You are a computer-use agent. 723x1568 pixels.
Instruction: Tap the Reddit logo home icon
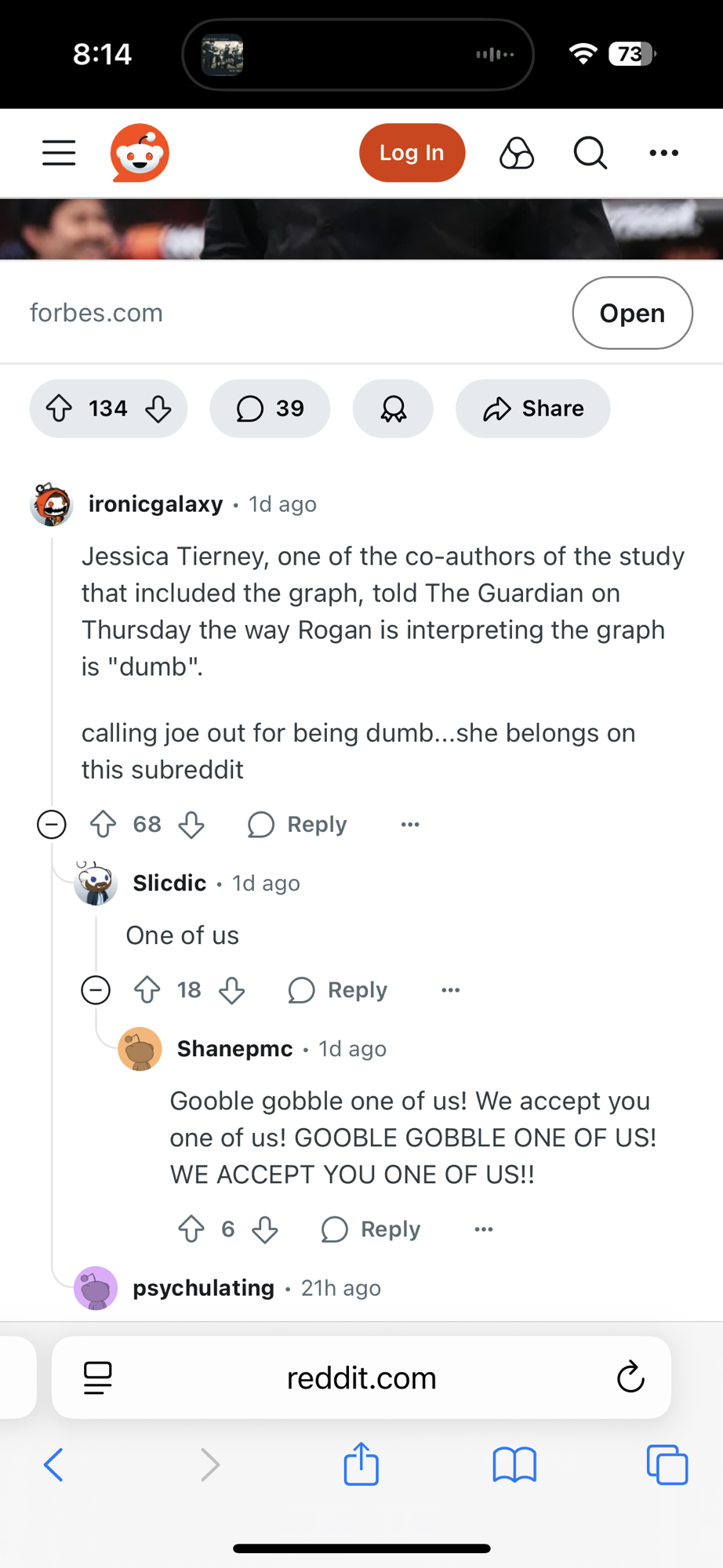(140, 153)
